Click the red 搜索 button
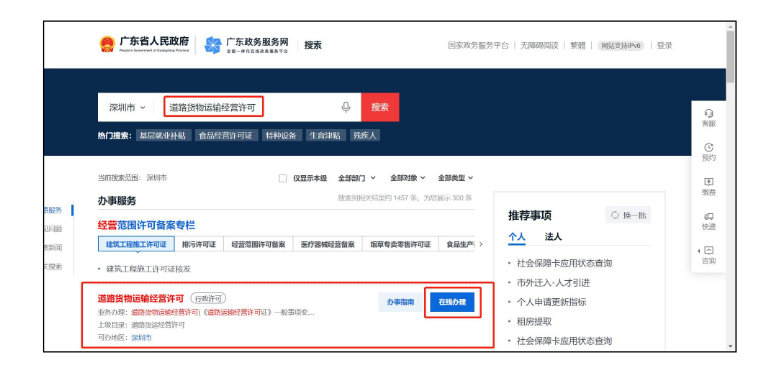The image size is (764, 381). pos(380,107)
